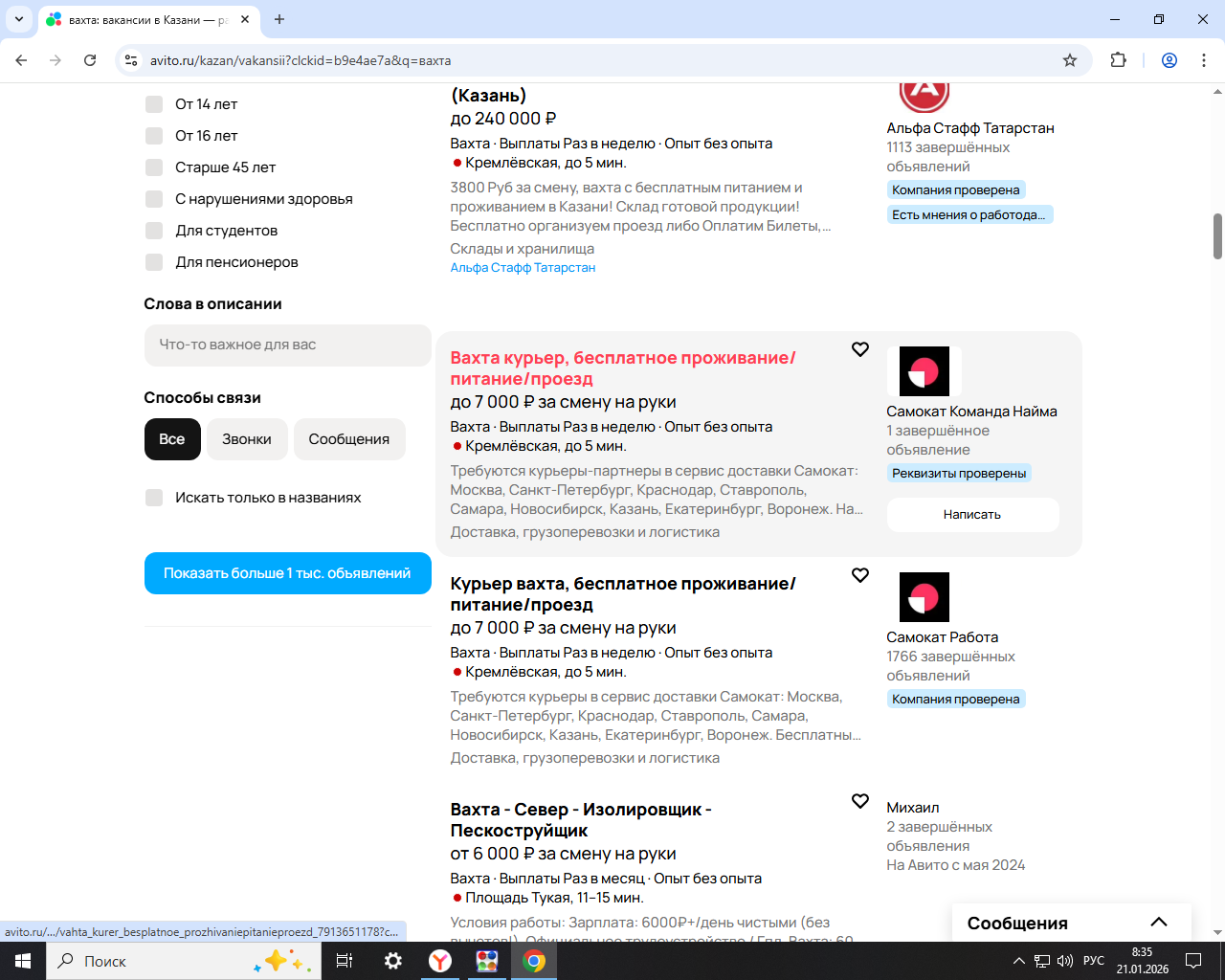
Task: Switch the 'РУС' input language
Action: [1094, 961]
